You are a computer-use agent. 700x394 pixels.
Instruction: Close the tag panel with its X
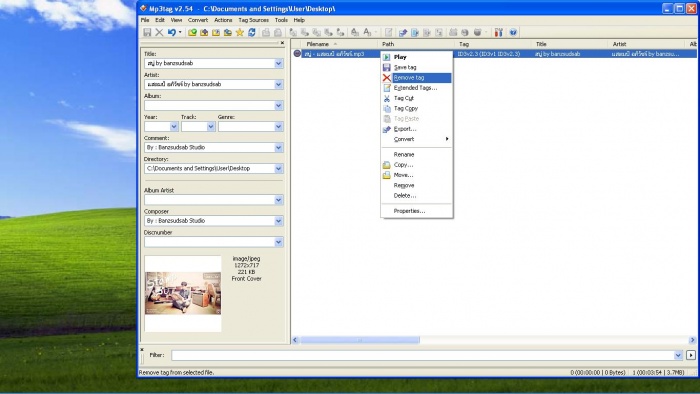click(282, 43)
